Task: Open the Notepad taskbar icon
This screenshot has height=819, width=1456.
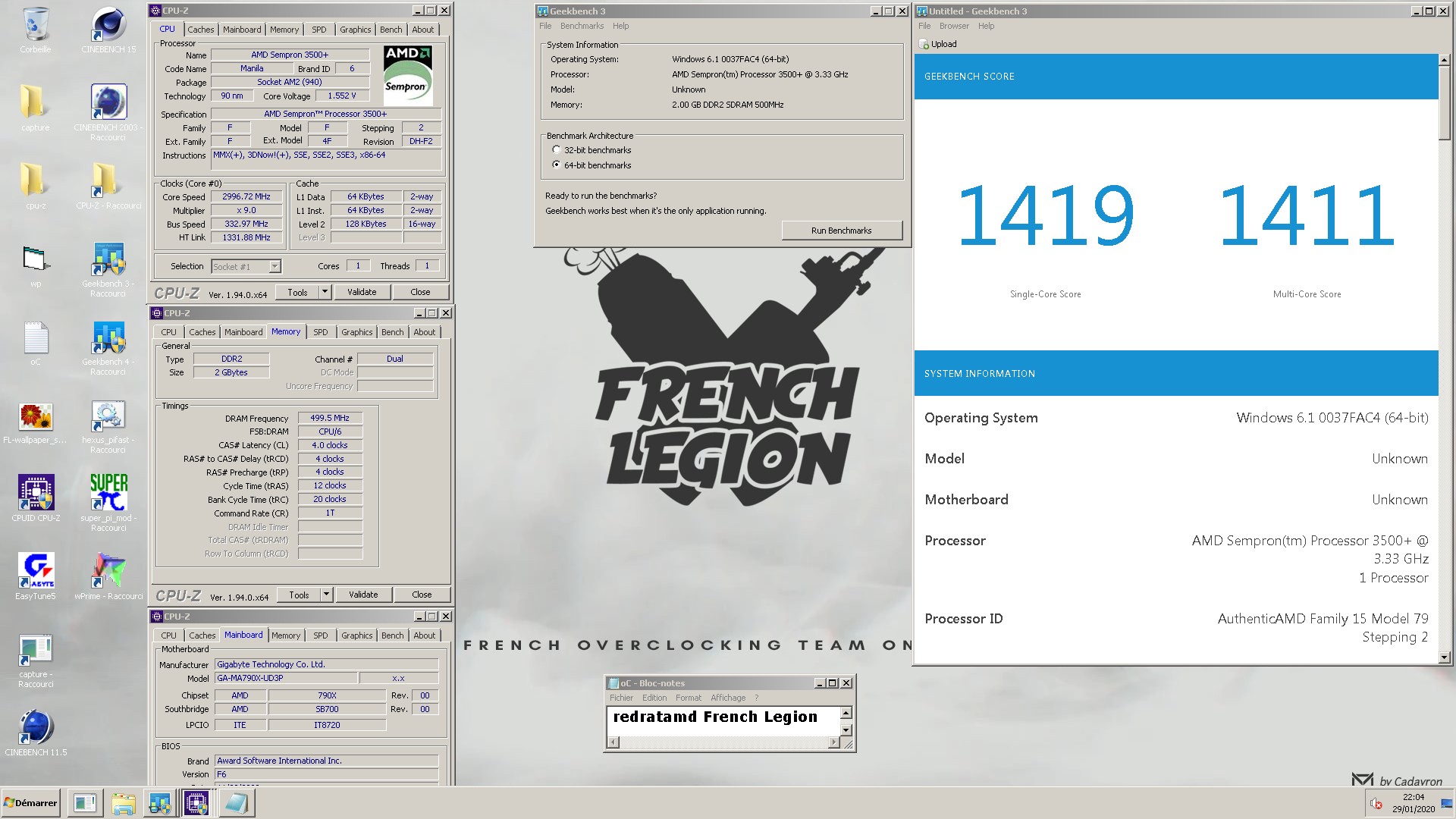Action: tap(237, 803)
